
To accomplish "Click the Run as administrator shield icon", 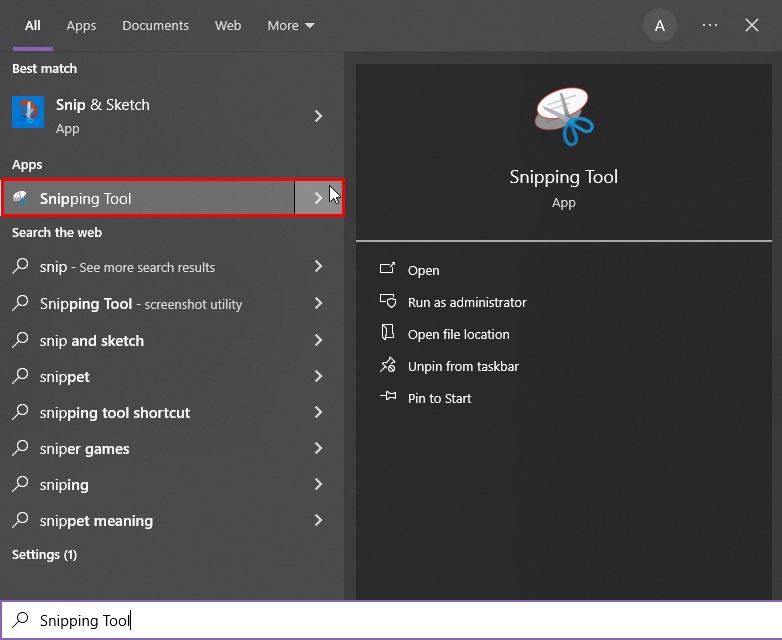I will tap(388, 301).
